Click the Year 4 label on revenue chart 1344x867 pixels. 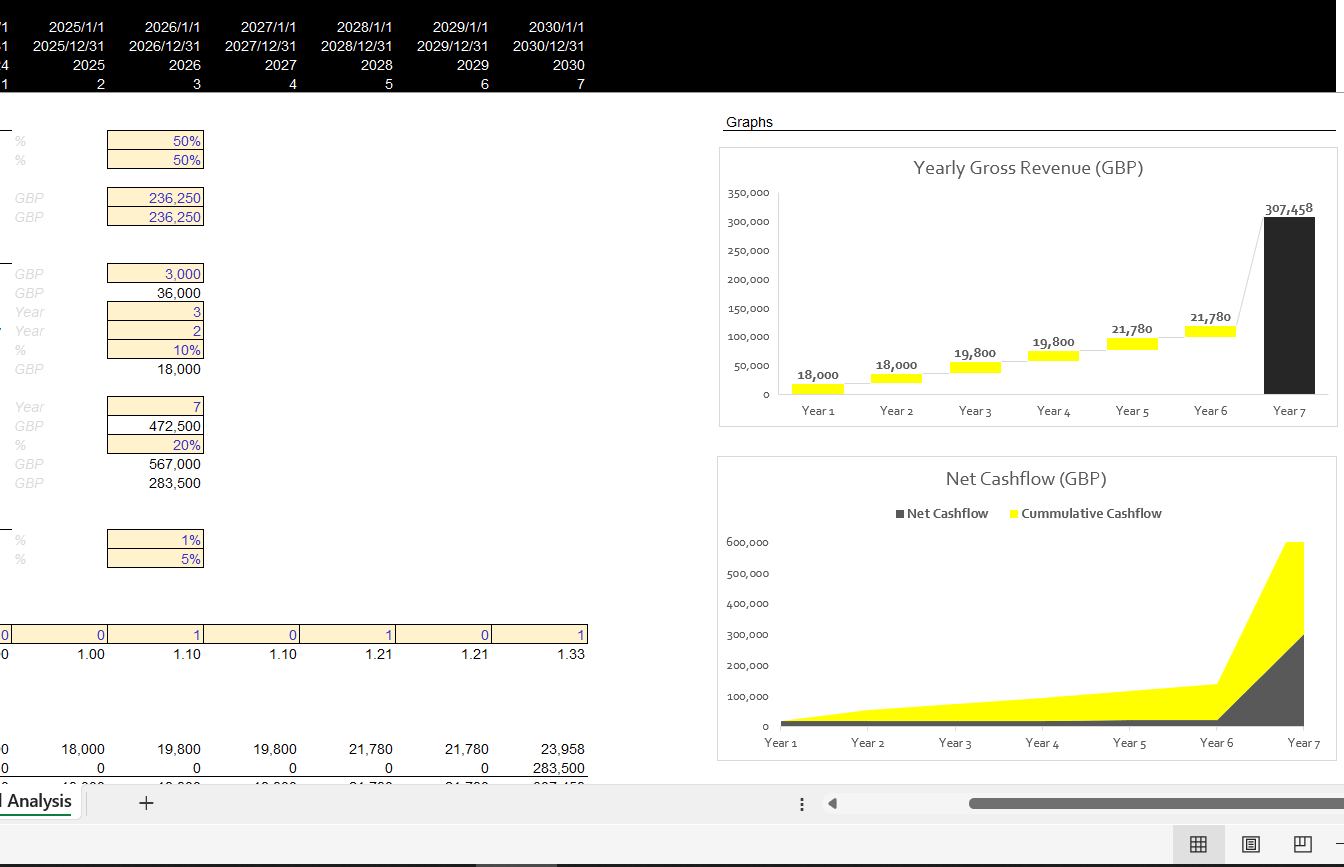tap(1053, 411)
